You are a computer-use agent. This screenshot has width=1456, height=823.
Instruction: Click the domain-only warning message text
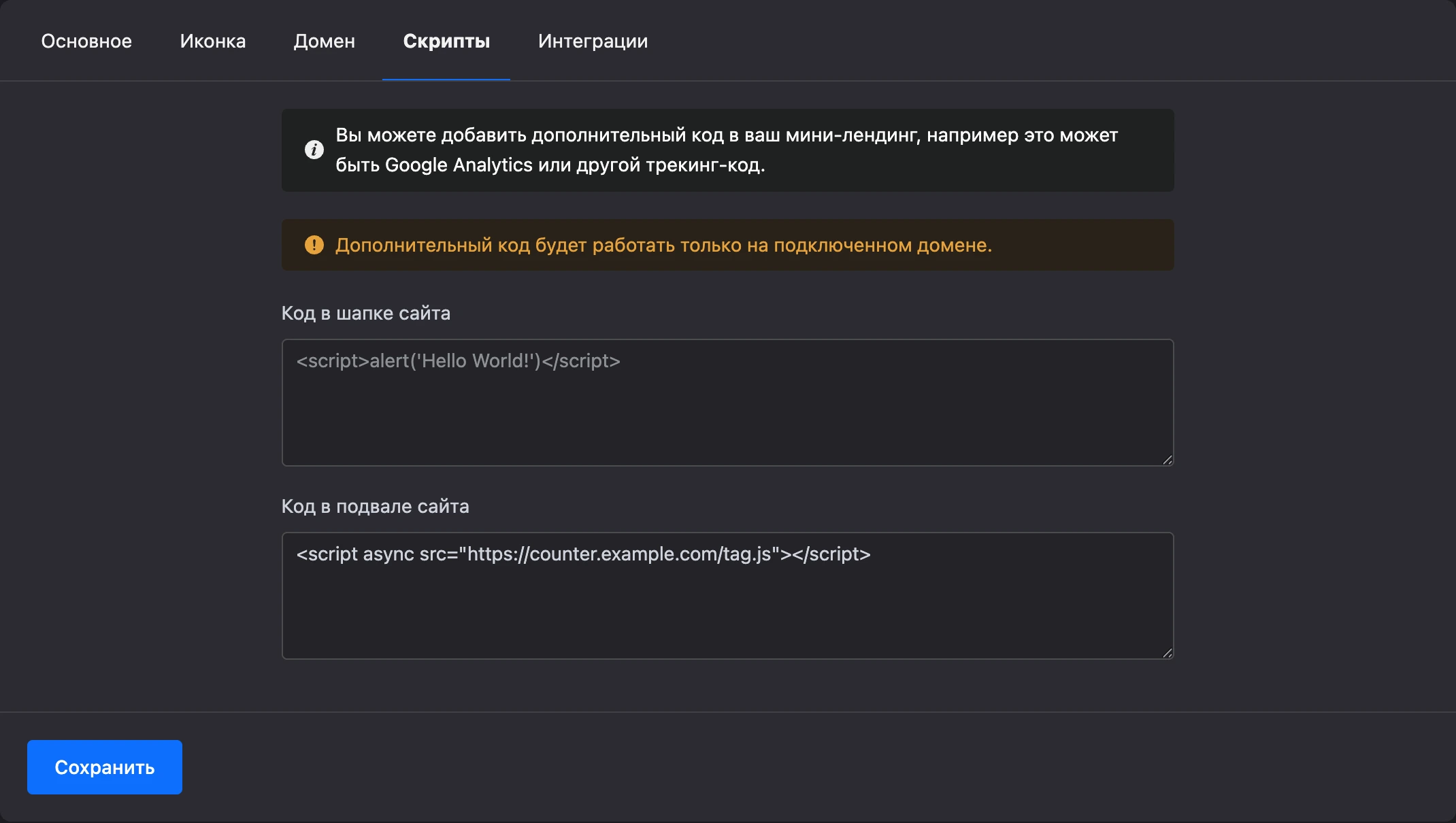[x=663, y=245]
